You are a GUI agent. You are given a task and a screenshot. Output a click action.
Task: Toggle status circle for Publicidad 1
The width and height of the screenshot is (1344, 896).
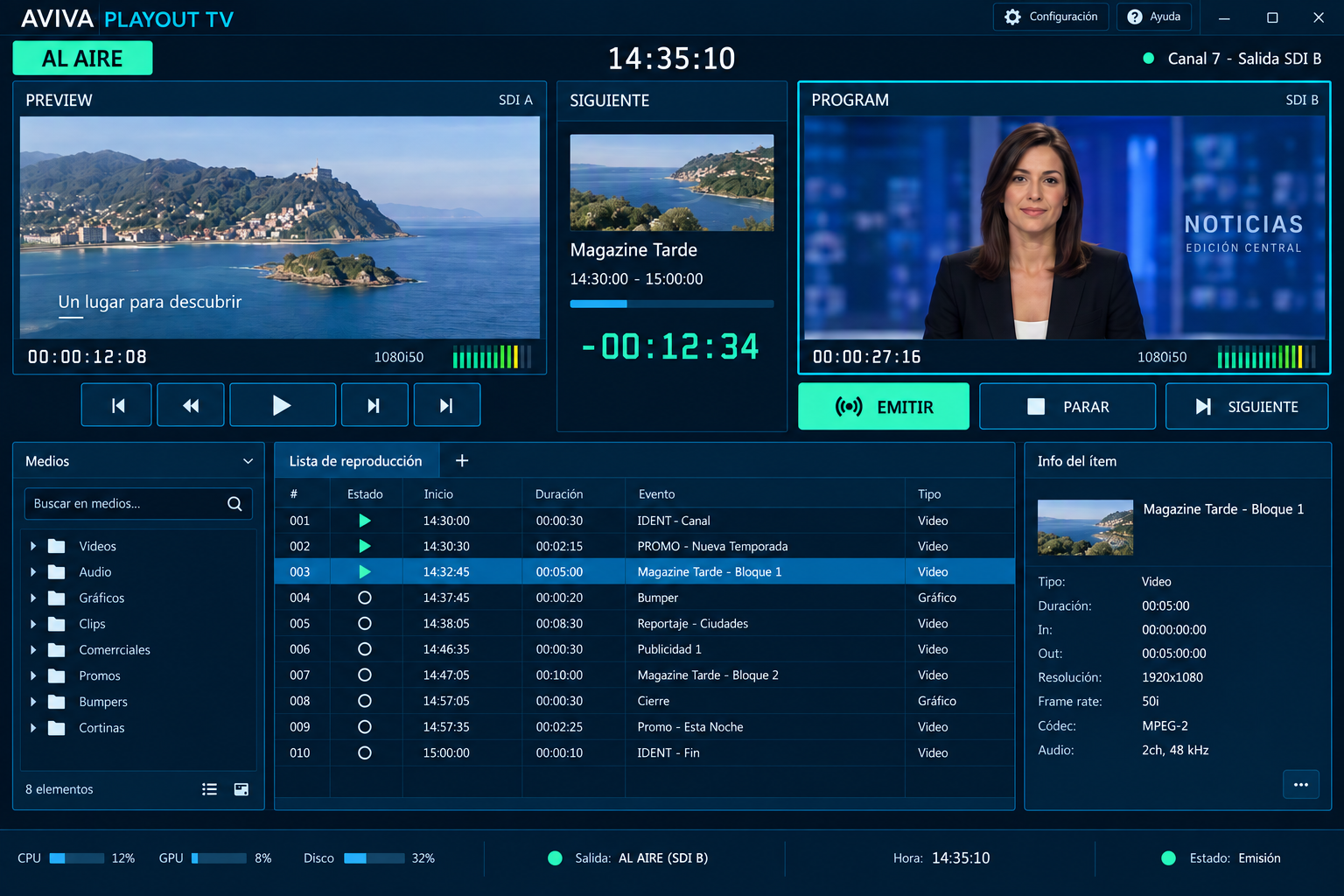coord(365,649)
